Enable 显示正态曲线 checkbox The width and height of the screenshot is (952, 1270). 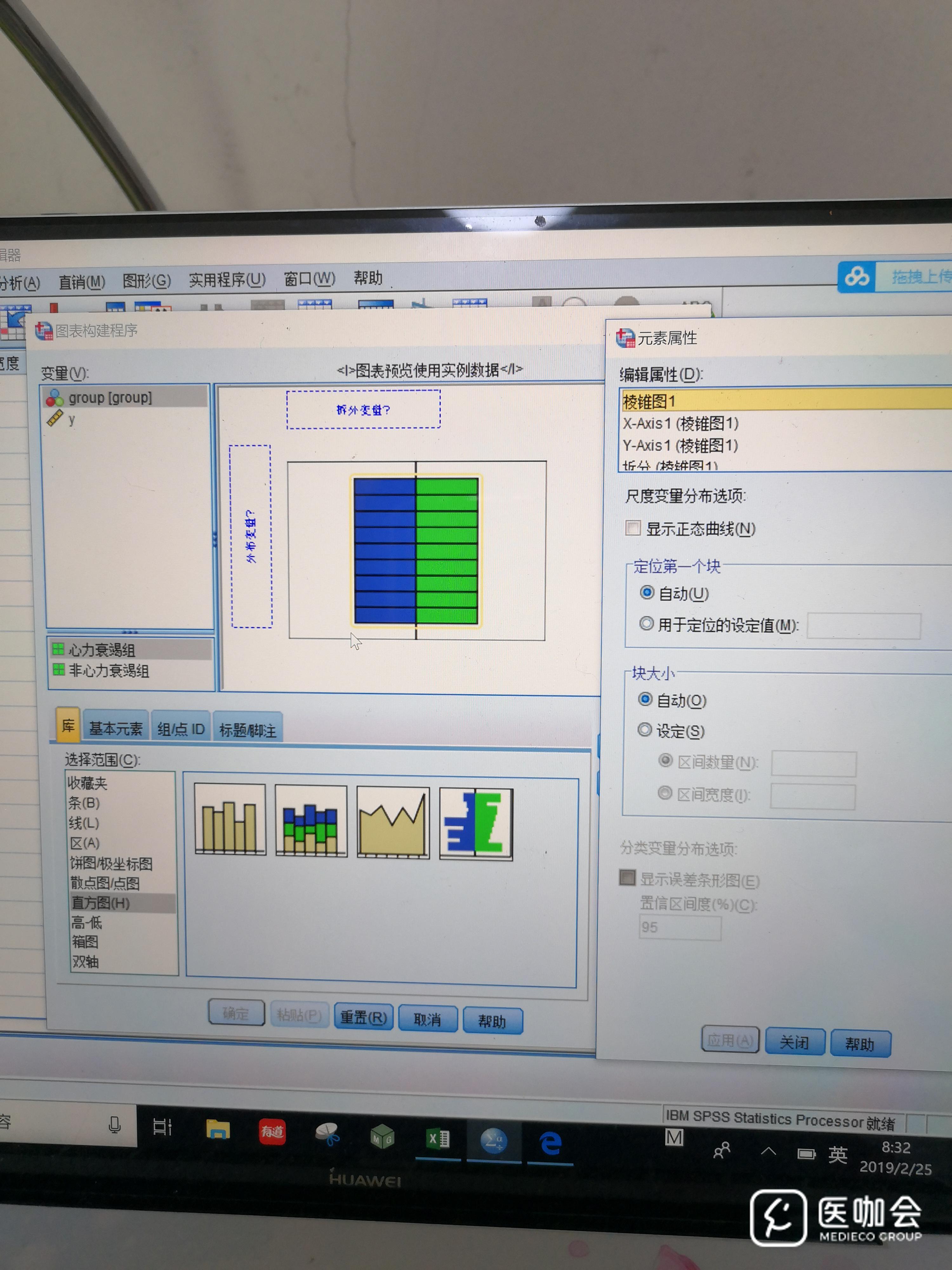(633, 528)
